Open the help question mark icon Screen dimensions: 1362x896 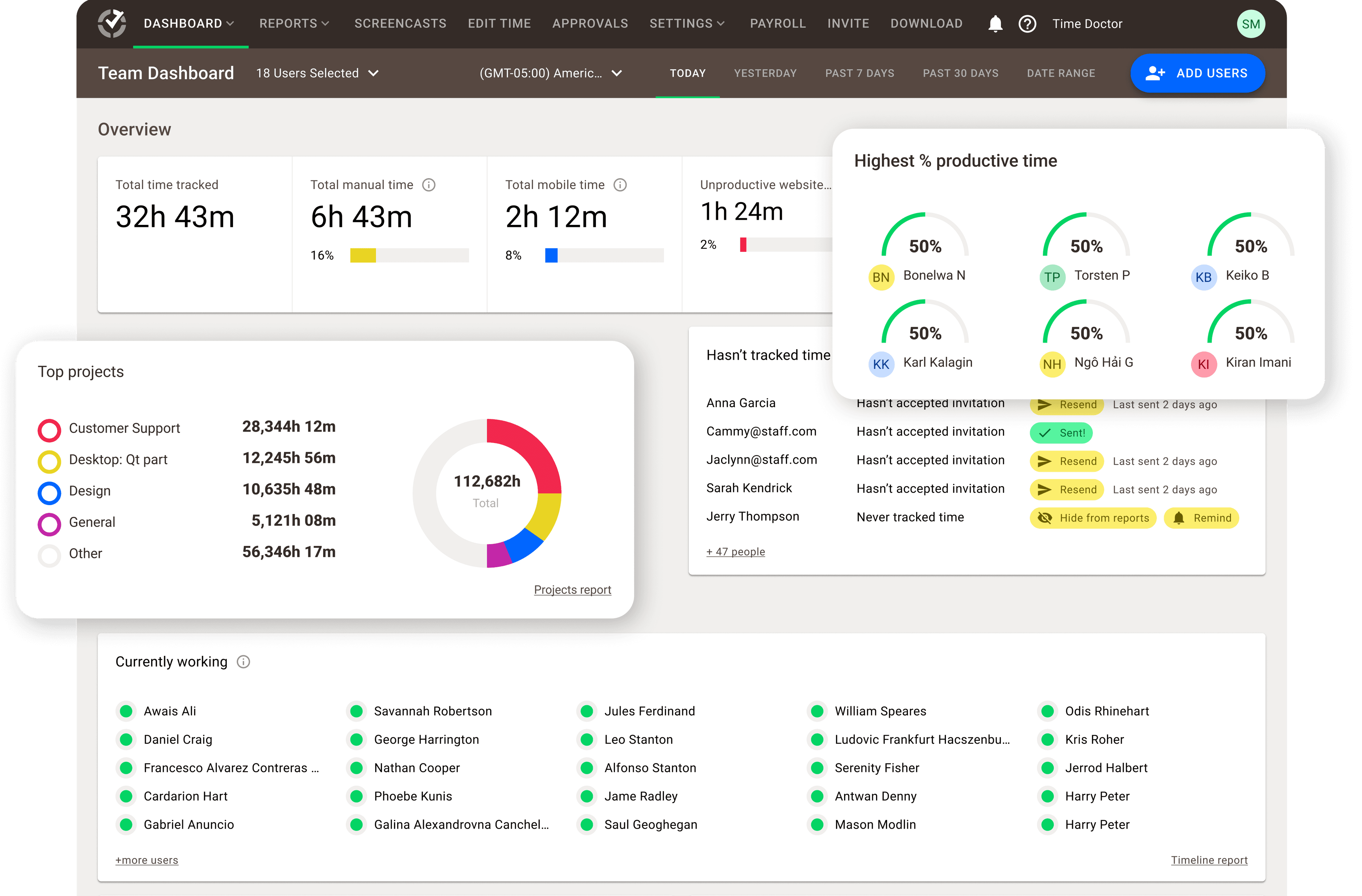coord(1027,23)
